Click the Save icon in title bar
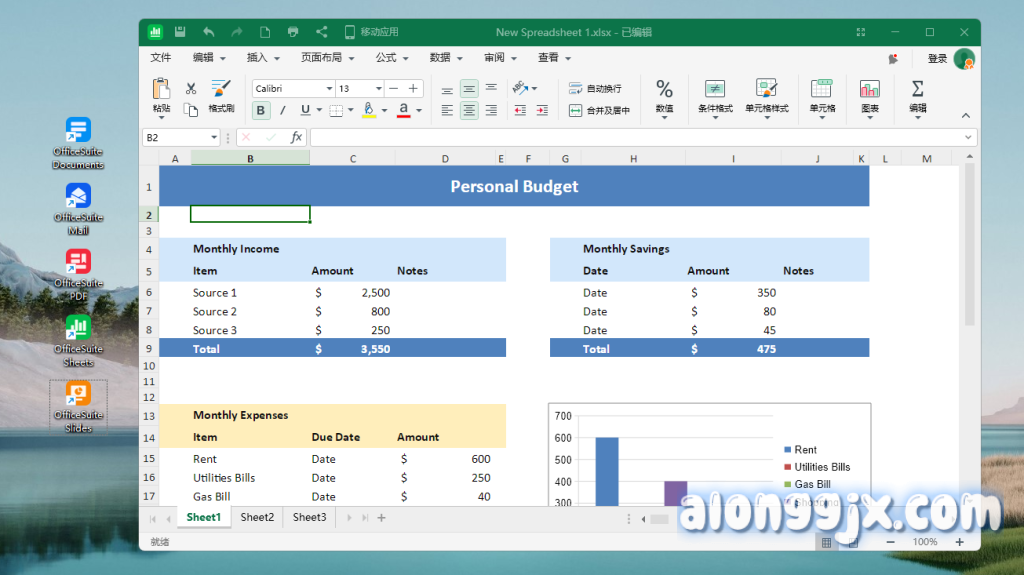This screenshot has height=575, width=1024. [180, 32]
